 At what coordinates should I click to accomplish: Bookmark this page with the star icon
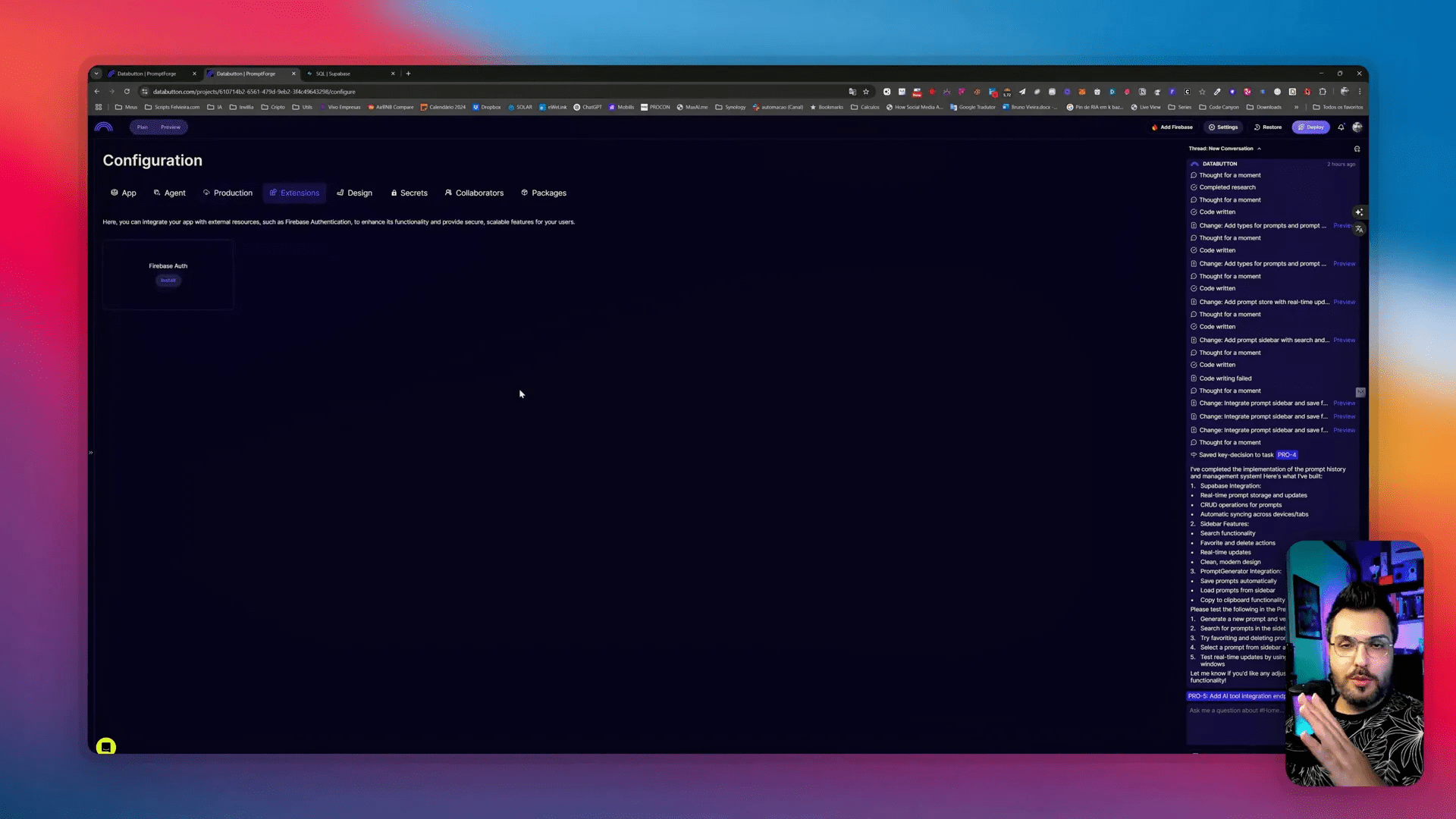click(866, 92)
